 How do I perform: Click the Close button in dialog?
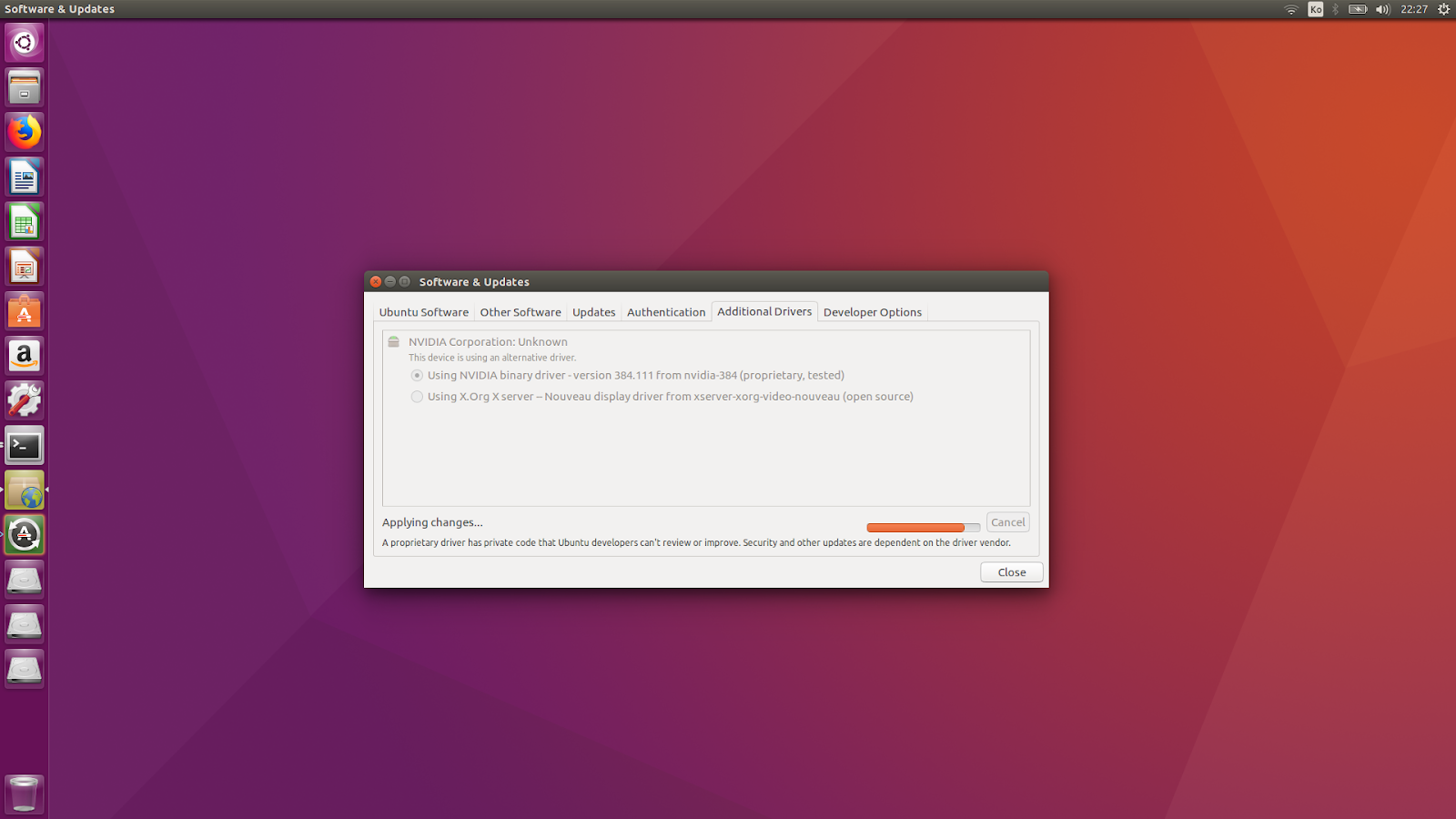[x=1012, y=572]
